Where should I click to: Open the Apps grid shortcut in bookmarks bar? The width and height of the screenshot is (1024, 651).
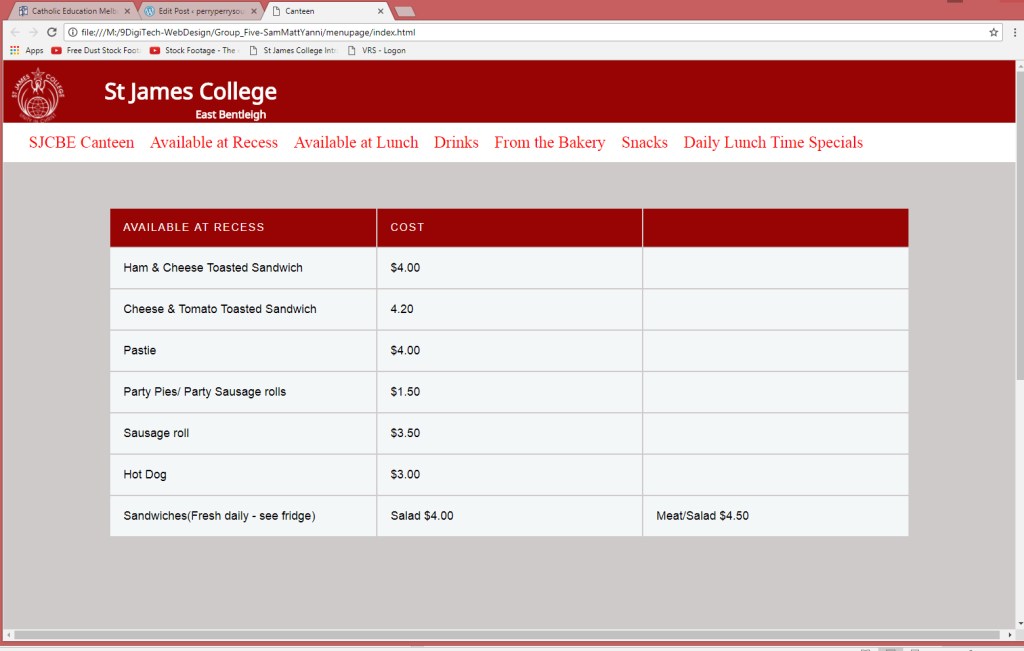(26, 50)
